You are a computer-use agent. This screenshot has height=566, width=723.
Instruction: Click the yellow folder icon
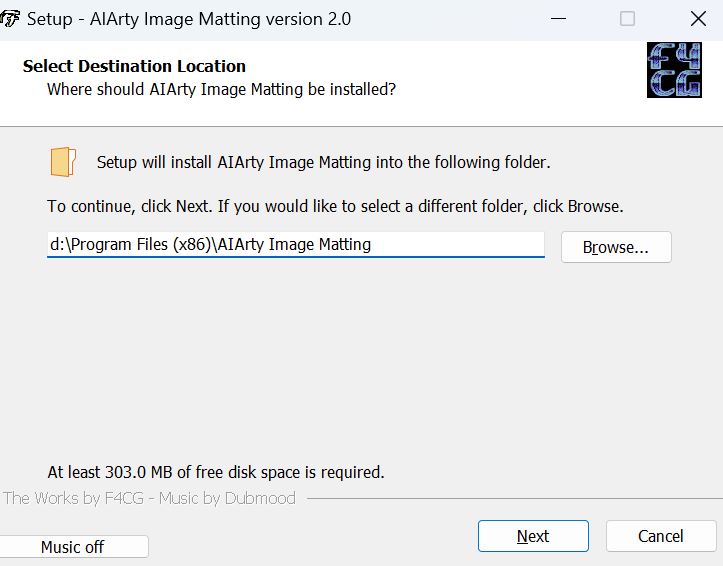coord(63,162)
